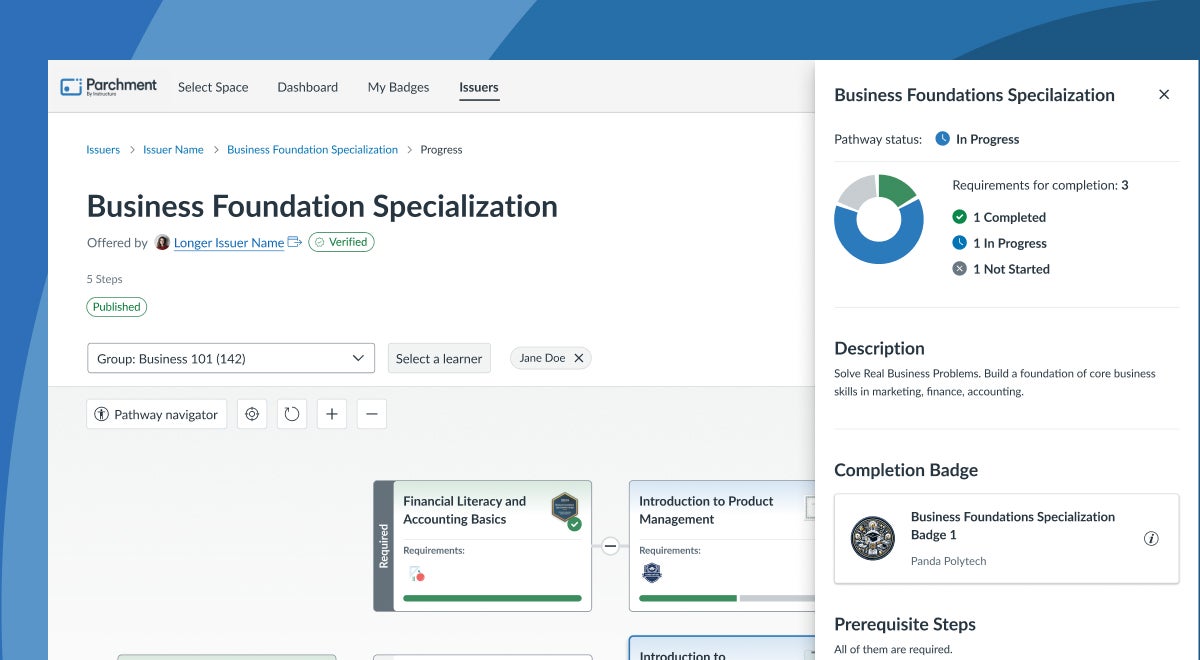
Task: Open the Longer Issuer Name link
Action: click(x=229, y=243)
